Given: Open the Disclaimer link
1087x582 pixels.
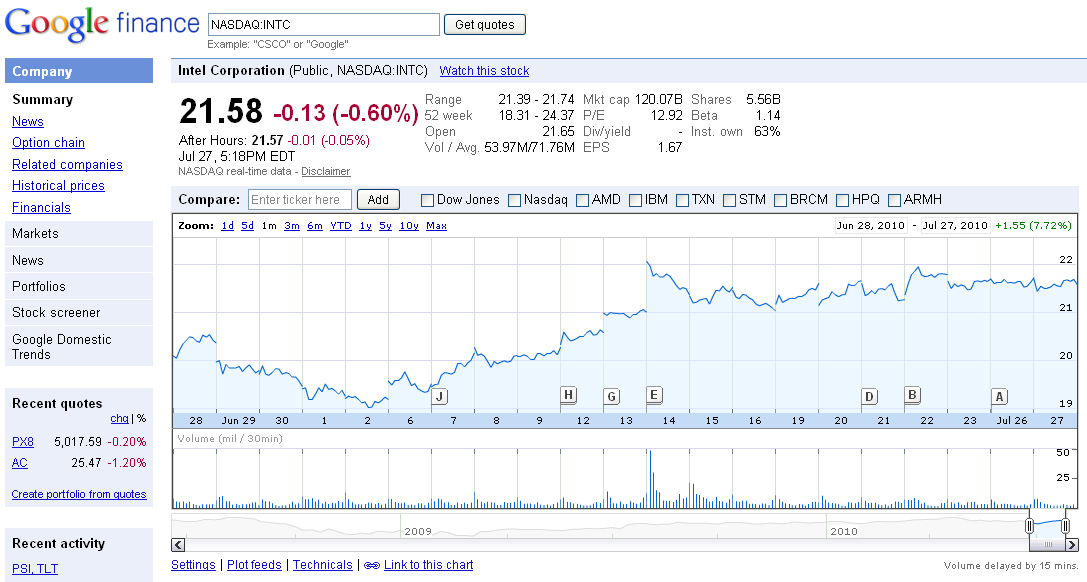Looking at the screenshot, I should [326, 171].
